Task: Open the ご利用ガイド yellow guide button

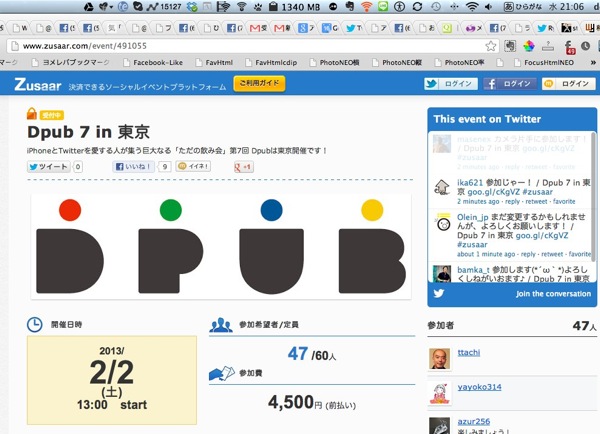Action: [259, 83]
